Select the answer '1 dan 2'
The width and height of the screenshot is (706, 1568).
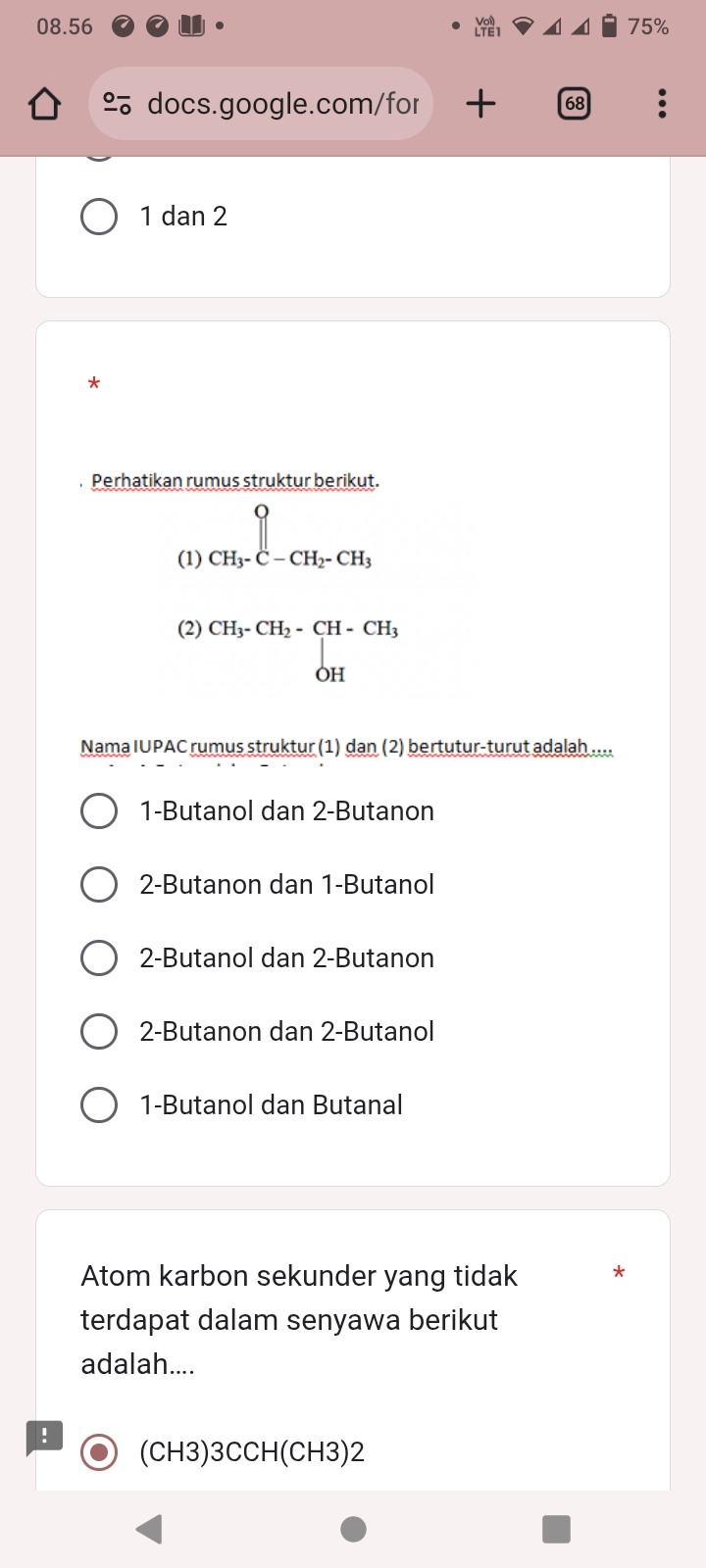point(99,217)
